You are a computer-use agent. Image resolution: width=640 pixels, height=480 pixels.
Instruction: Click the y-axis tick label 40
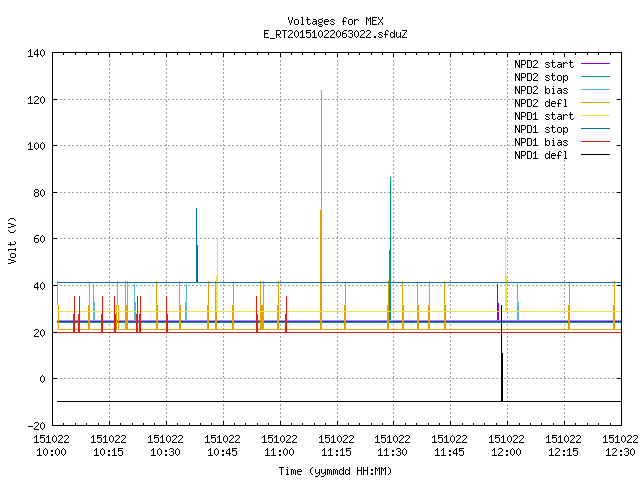tap(40, 286)
